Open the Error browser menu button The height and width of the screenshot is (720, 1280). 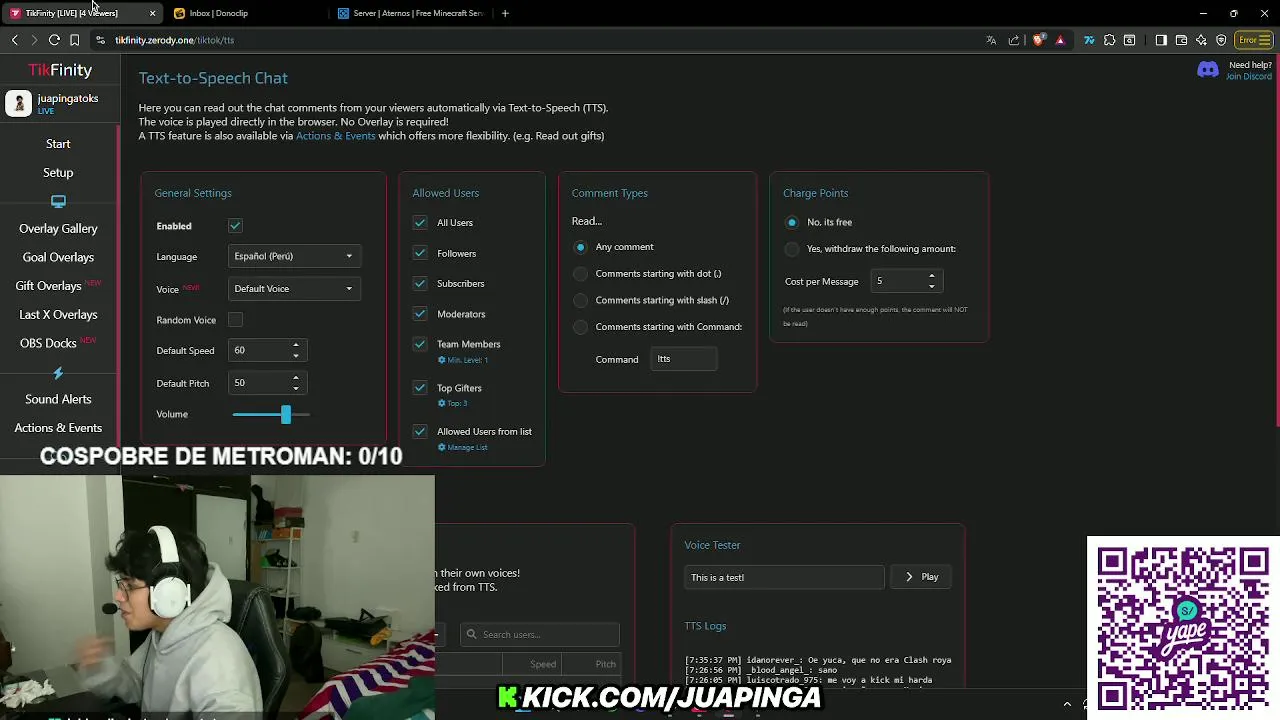tap(1253, 40)
